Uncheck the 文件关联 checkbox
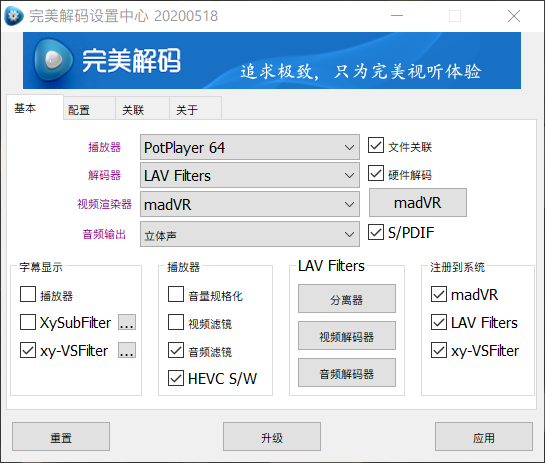This screenshot has width=545, height=463. [x=376, y=145]
